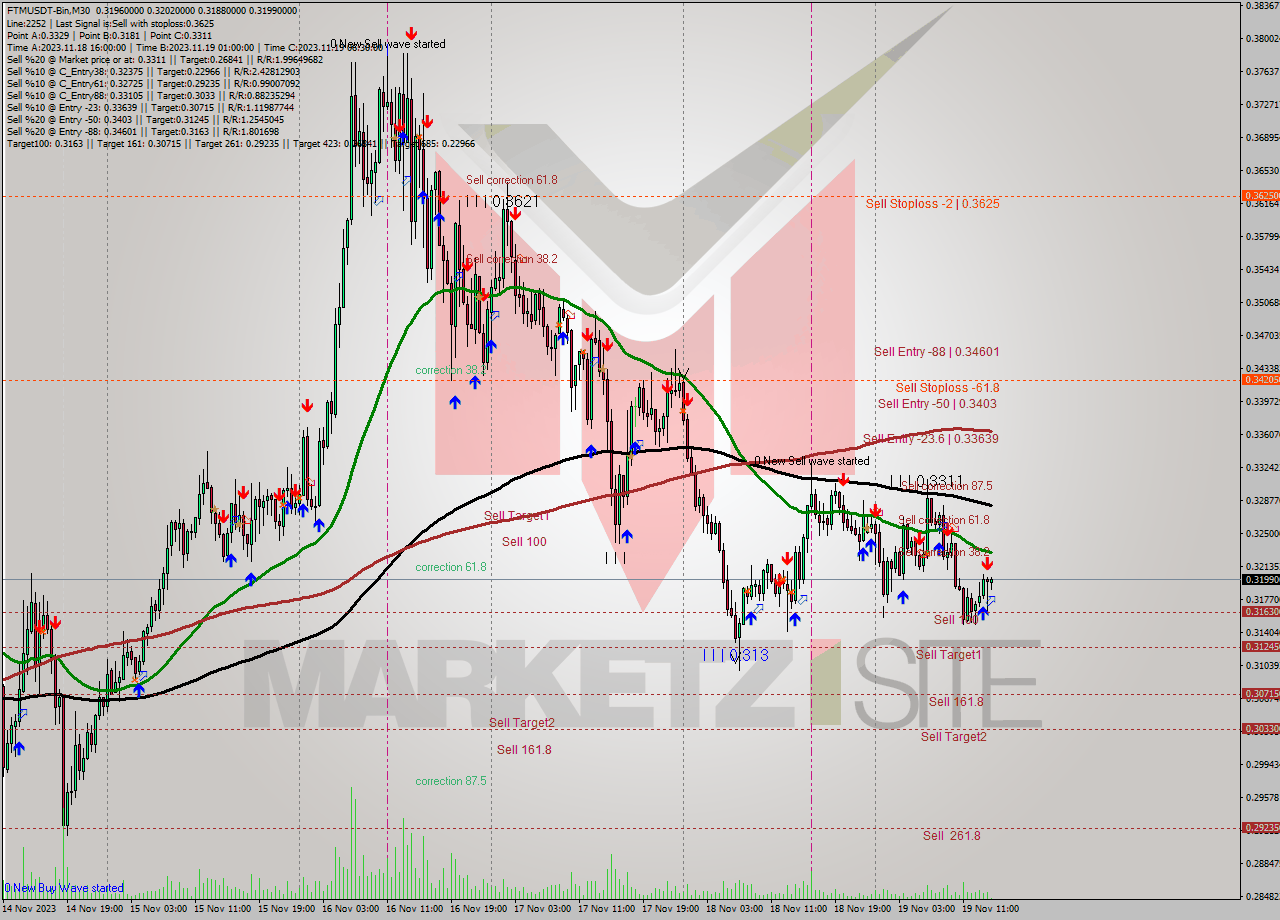Image resolution: width=1280 pixels, height=920 pixels.
Task: Click the '19 Nov 03:00' time axis label
Action: (926, 909)
